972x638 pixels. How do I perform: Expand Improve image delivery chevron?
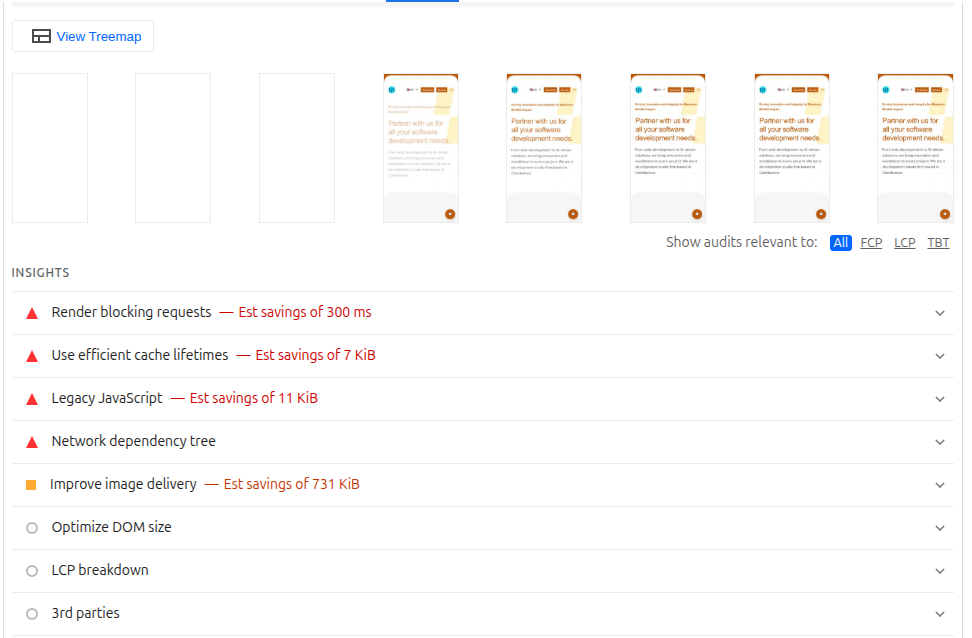click(939, 485)
